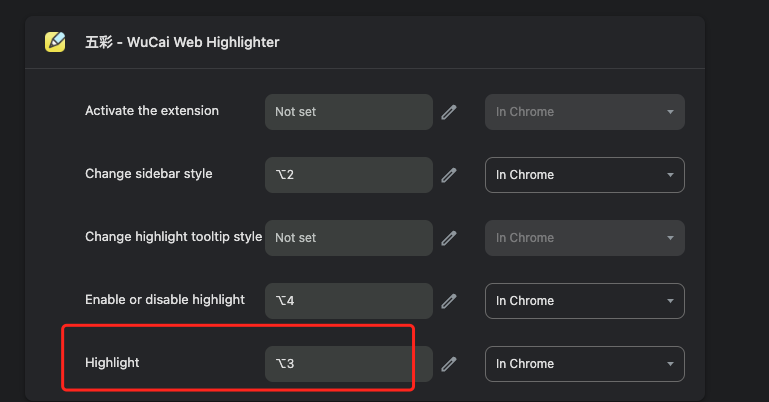Open scope dropdown for Change sidebar style
The width and height of the screenshot is (769, 402).
point(585,175)
